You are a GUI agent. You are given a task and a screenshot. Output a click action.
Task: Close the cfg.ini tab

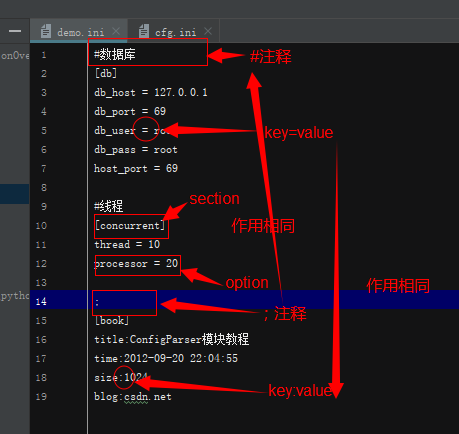pos(208,31)
